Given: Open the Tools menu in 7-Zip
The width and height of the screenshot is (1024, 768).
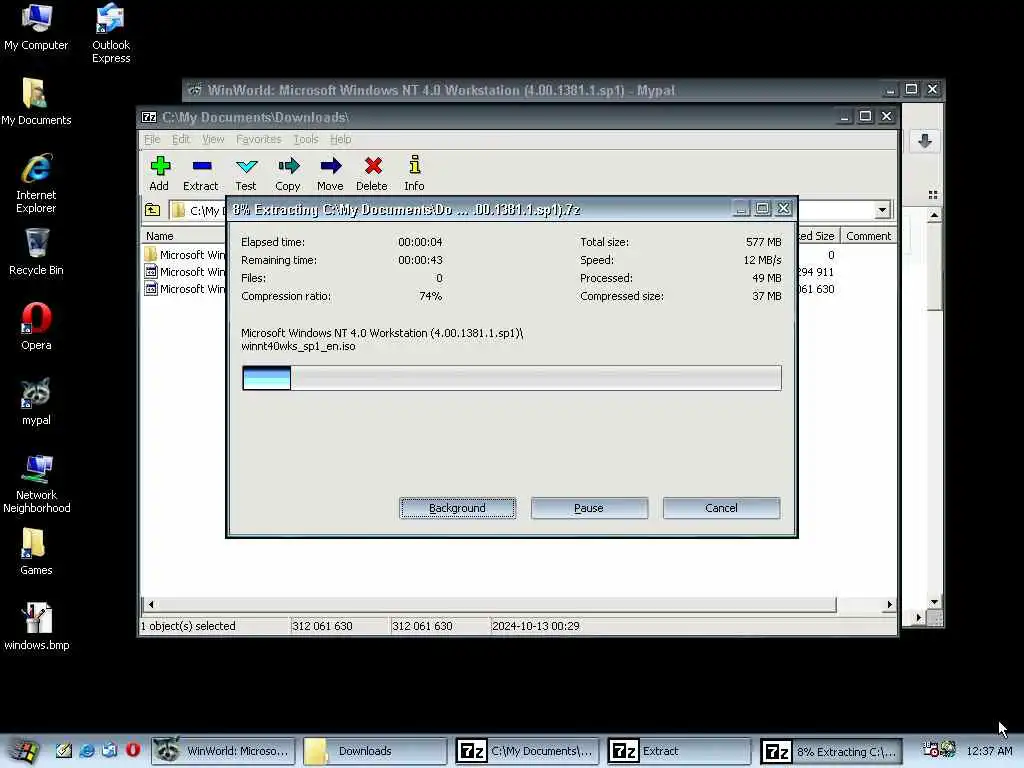Looking at the screenshot, I should click(x=306, y=139).
